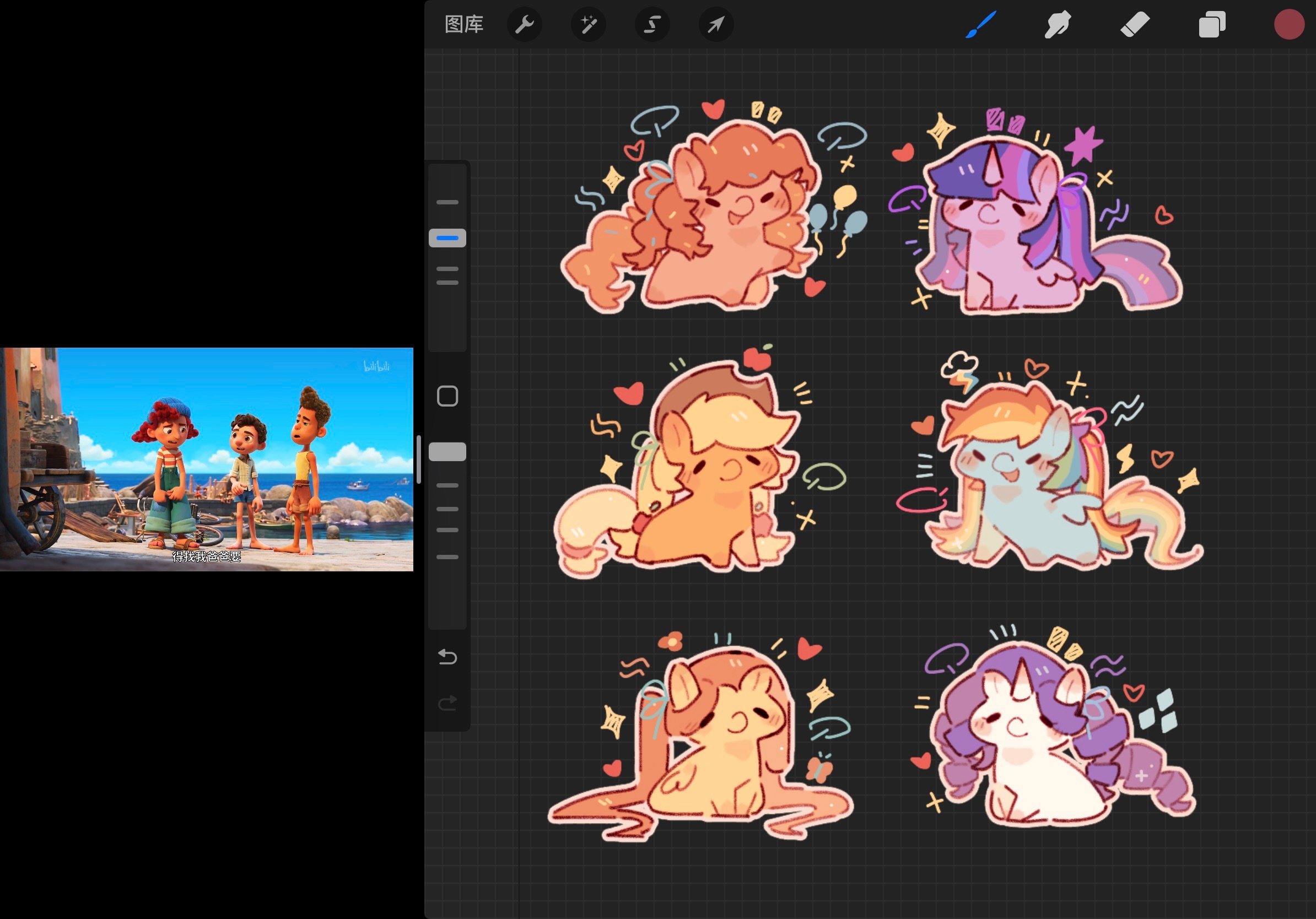Open the Layers panel
Image resolution: width=1316 pixels, height=919 pixels.
1212,24
